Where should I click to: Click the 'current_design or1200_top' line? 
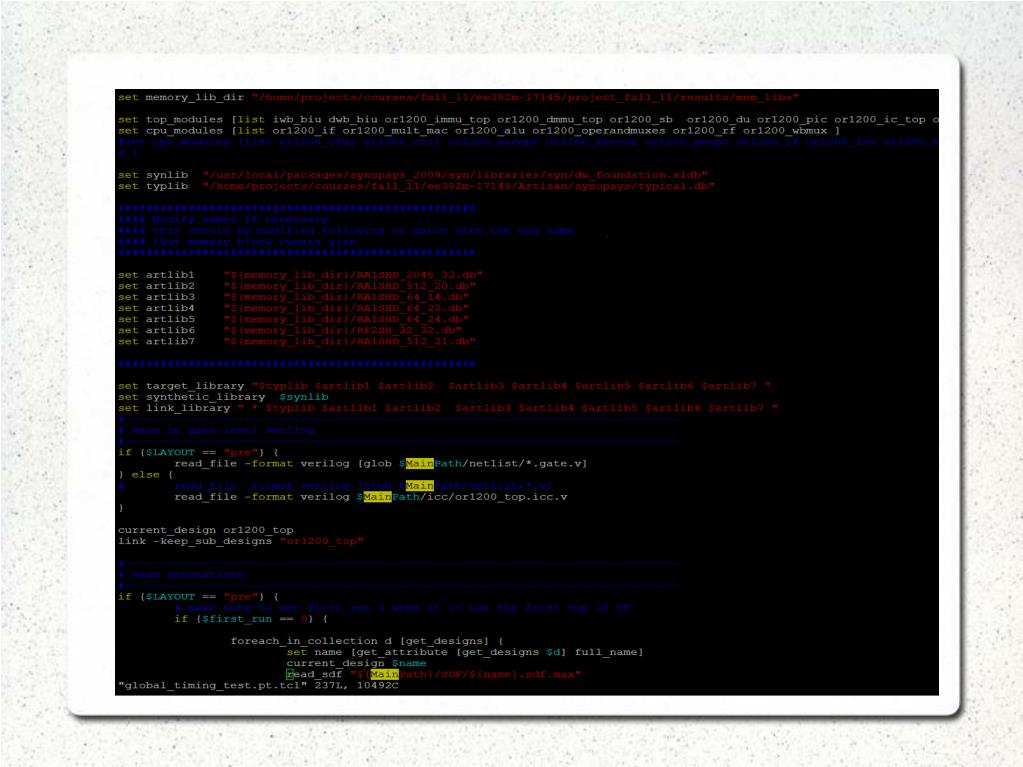(x=206, y=530)
